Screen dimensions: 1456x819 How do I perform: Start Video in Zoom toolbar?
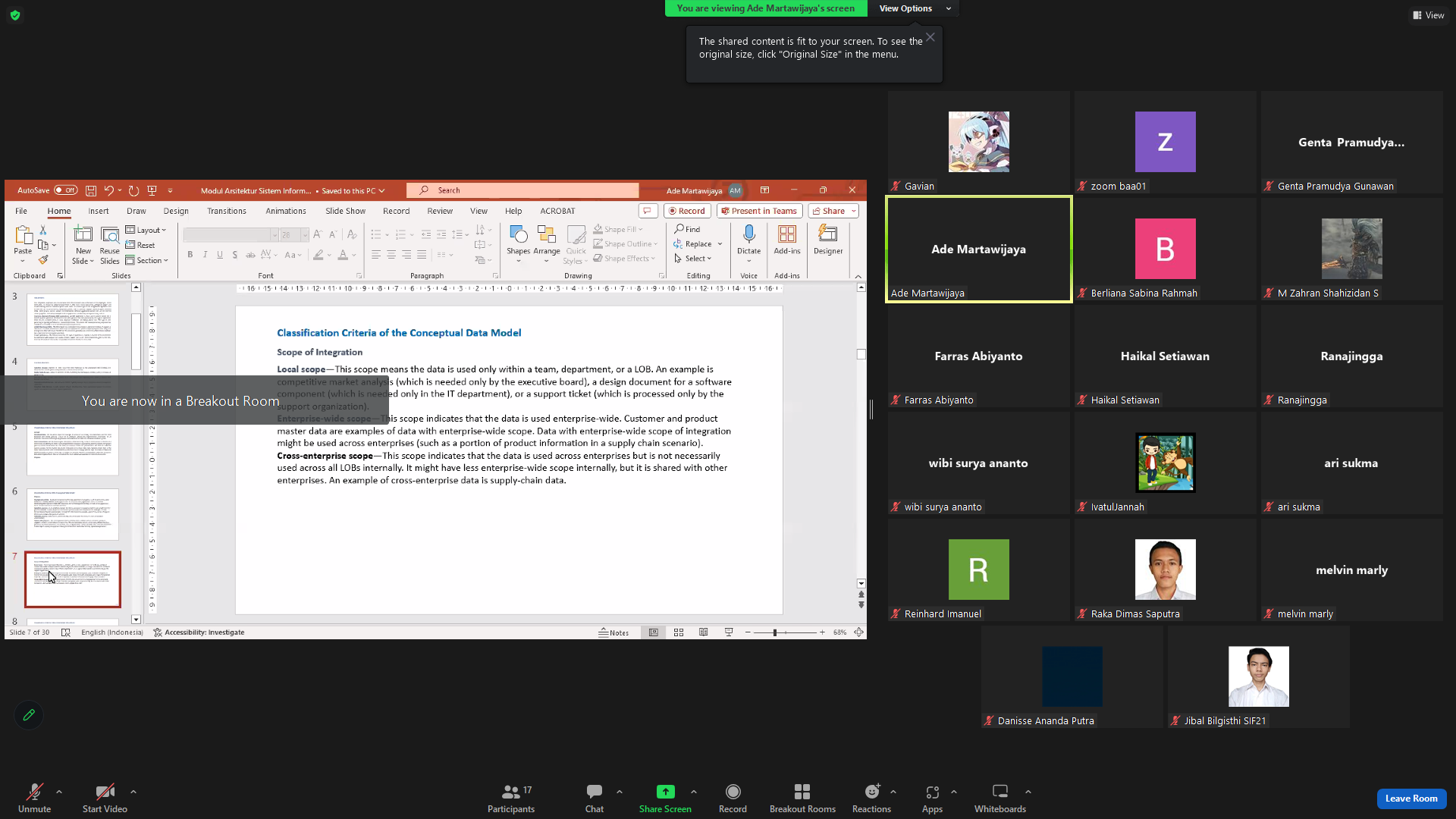click(x=105, y=799)
